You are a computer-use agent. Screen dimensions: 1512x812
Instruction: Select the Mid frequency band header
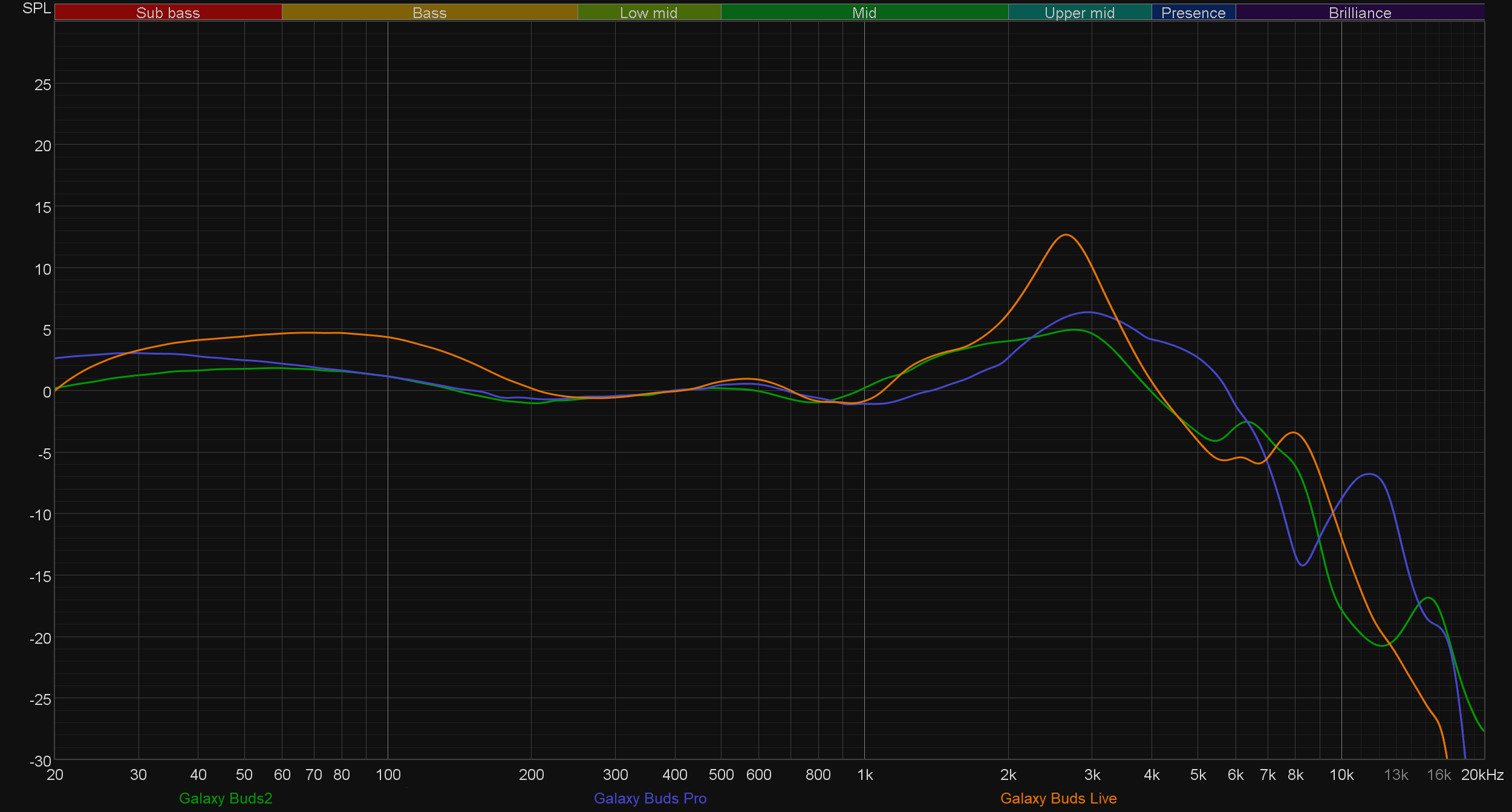[x=864, y=12]
